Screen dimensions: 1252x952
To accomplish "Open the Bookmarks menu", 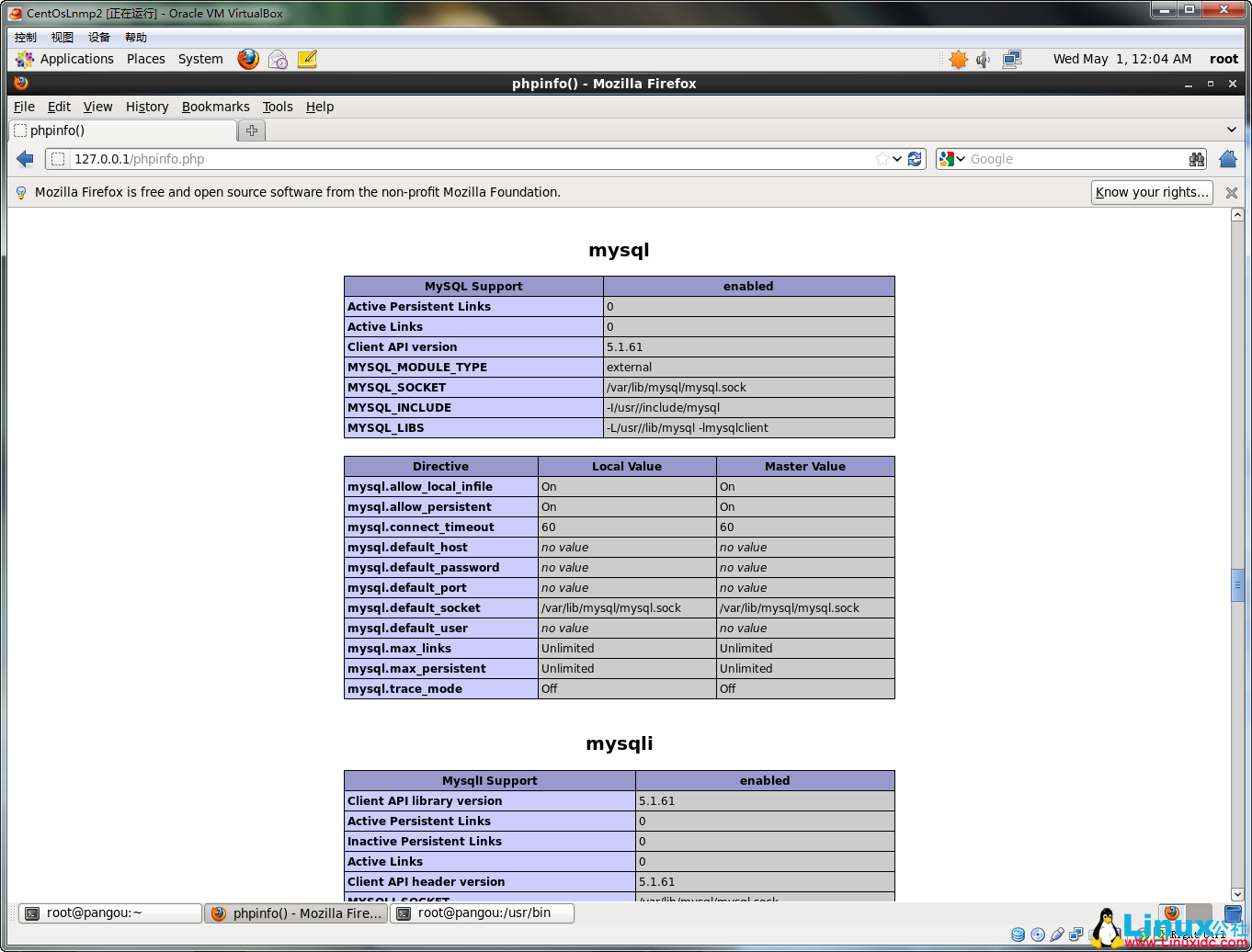I will (x=215, y=107).
